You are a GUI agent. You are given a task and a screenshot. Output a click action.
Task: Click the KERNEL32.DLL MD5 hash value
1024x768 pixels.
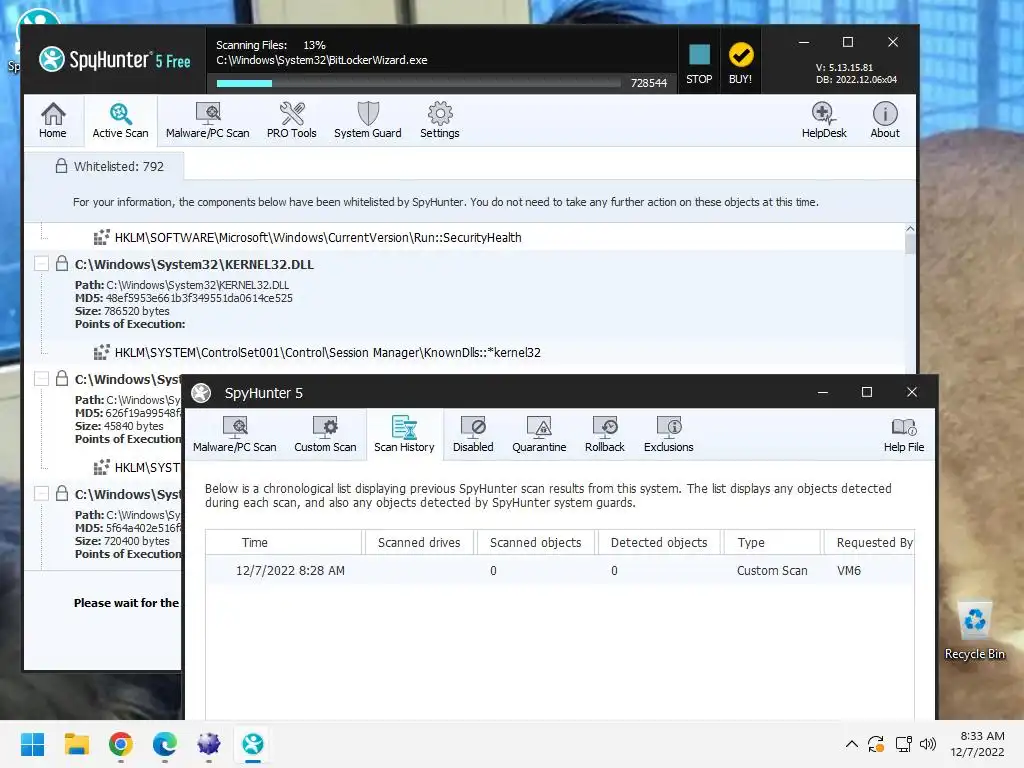click(199, 298)
